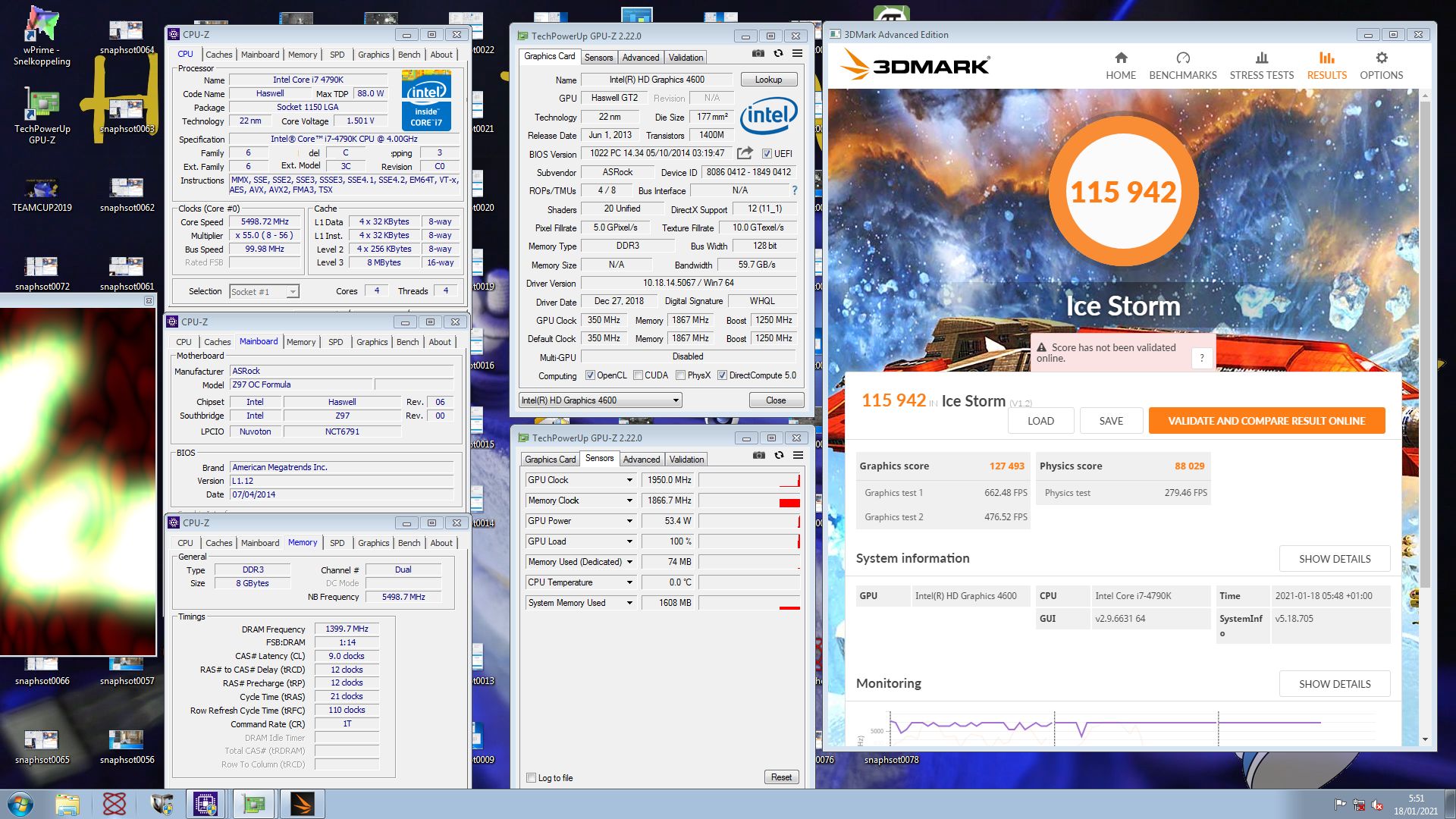This screenshot has height=819, width=1456.
Task: Enable Log to file checkbox
Action: (531, 778)
